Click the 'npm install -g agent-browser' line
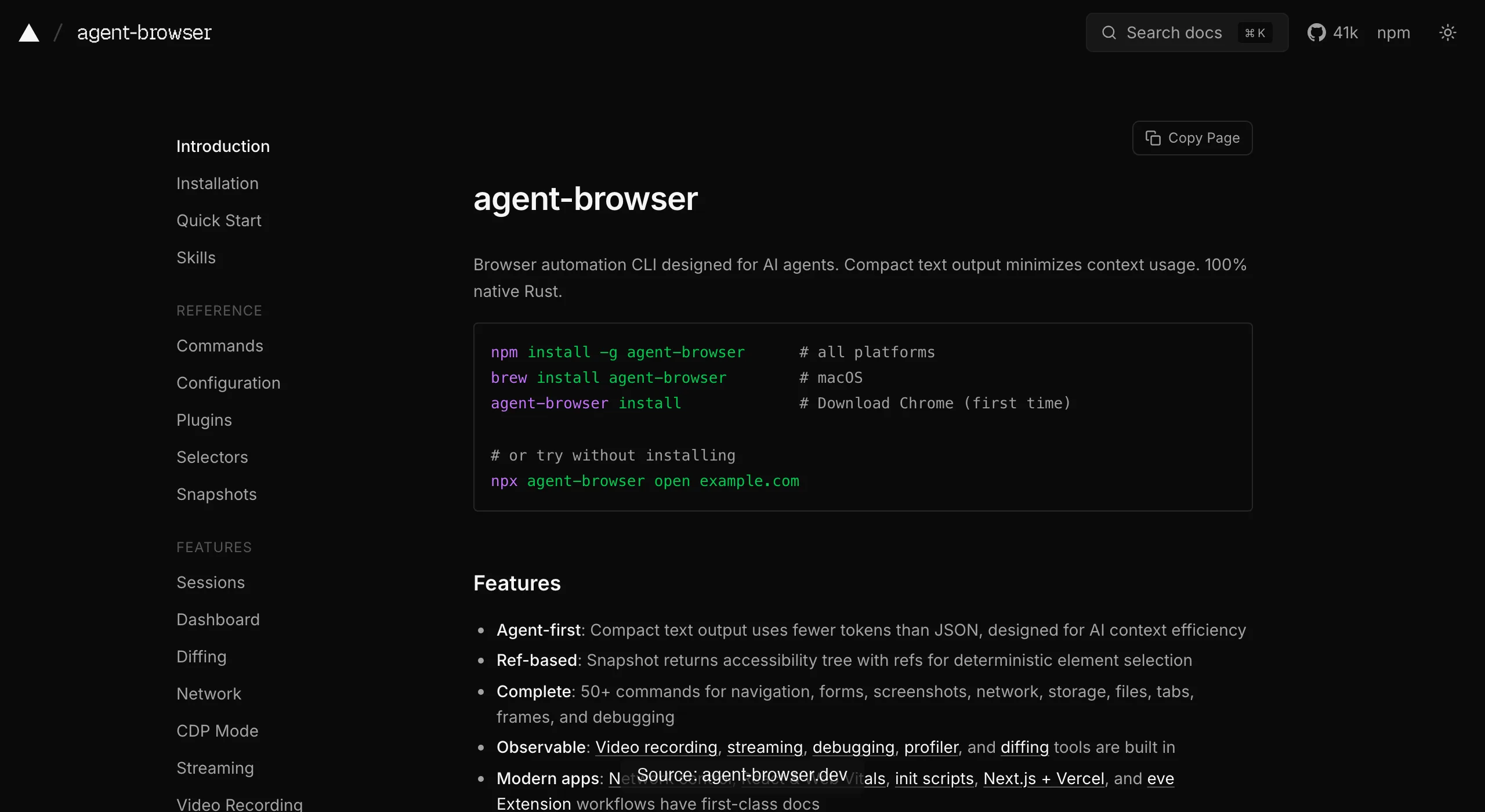Viewport: 1485px width, 812px height. [x=618, y=352]
